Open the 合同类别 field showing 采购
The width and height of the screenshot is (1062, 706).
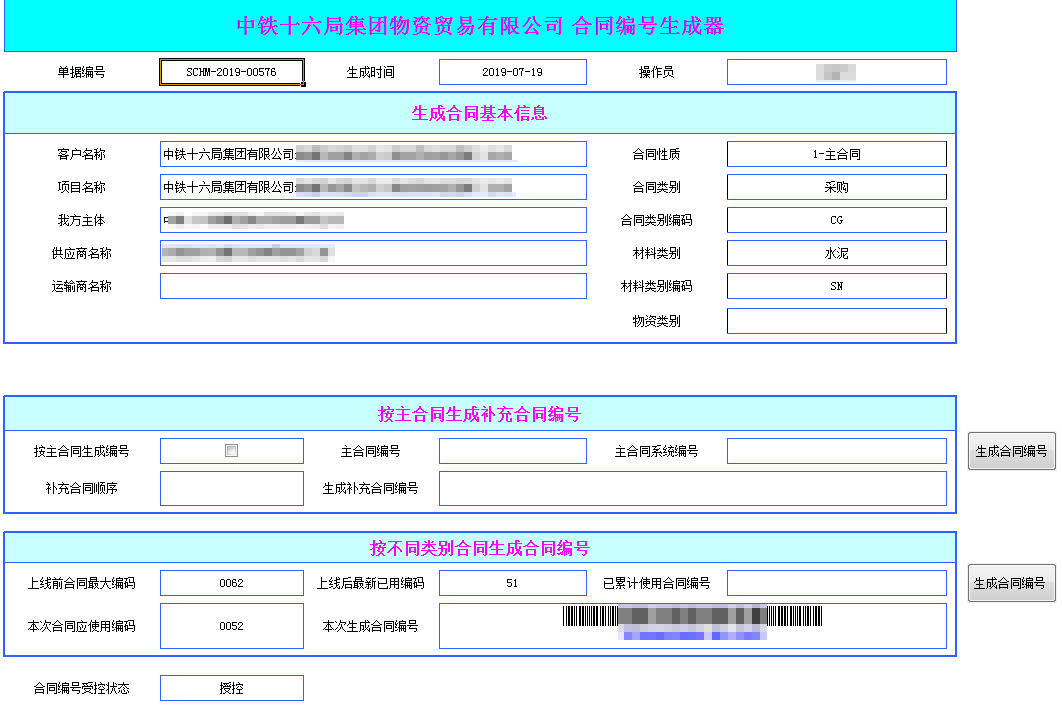836,187
